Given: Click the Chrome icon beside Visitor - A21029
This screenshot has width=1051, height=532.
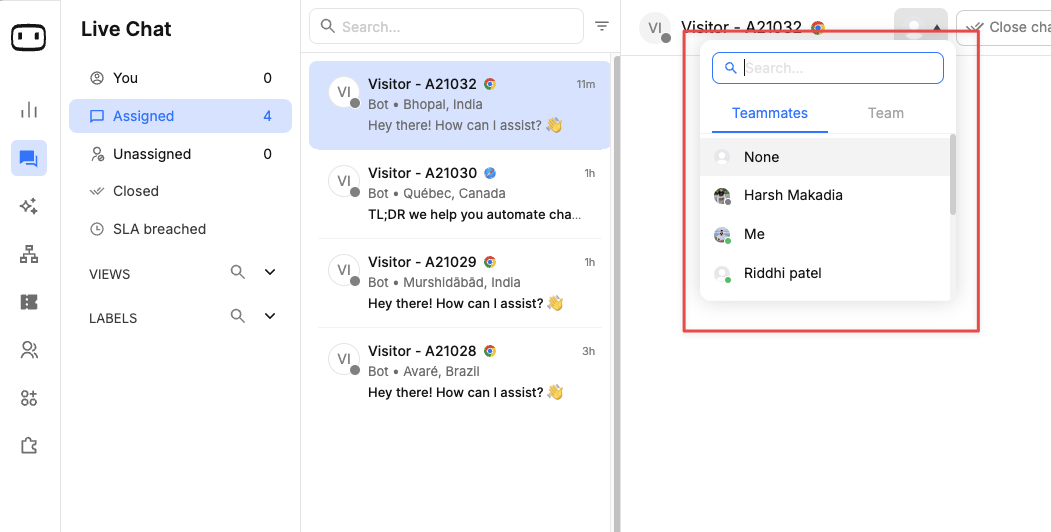Looking at the screenshot, I should point(490,261).
